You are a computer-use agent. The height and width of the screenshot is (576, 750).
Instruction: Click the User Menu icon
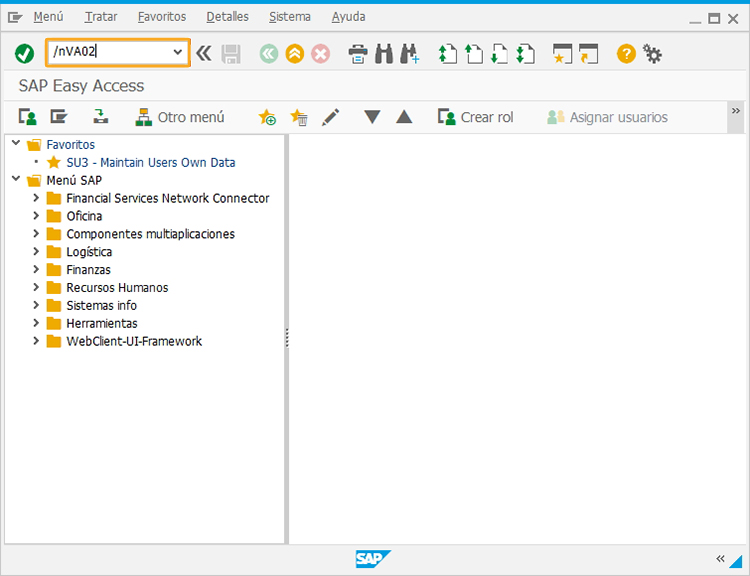pyautogui.click(x=28, y=117)
